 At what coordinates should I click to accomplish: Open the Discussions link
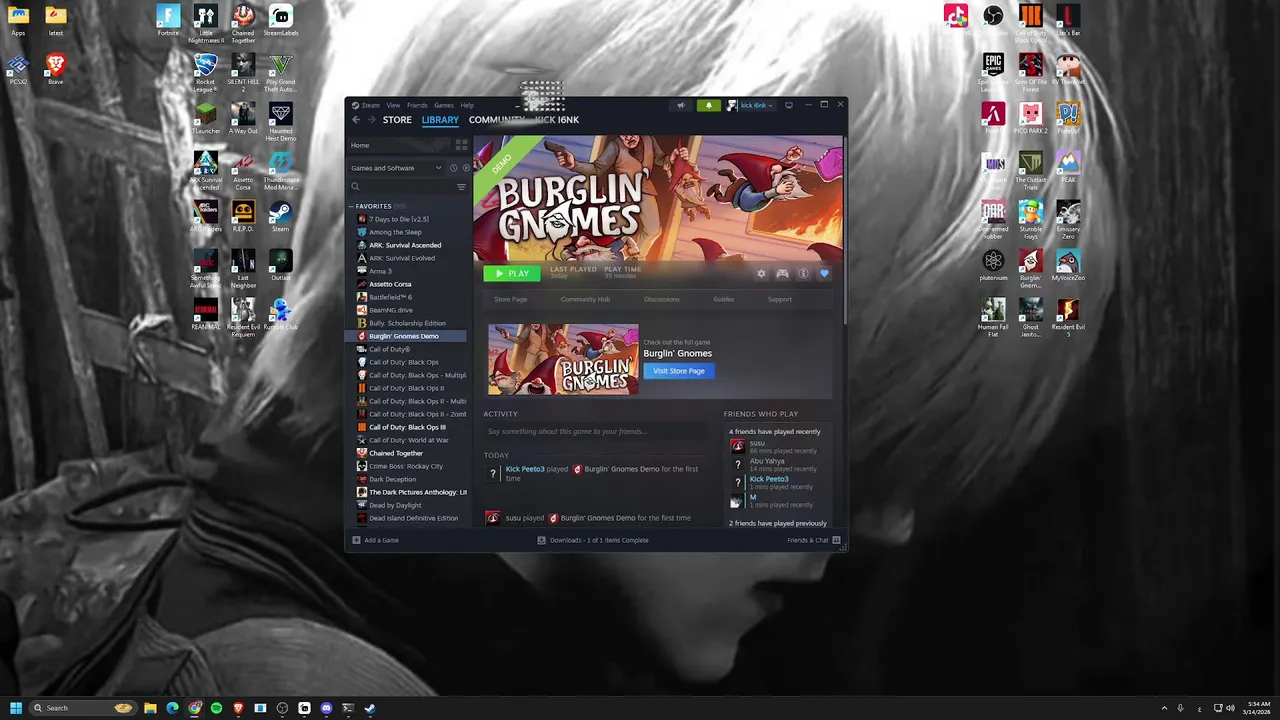coord(661,299)
